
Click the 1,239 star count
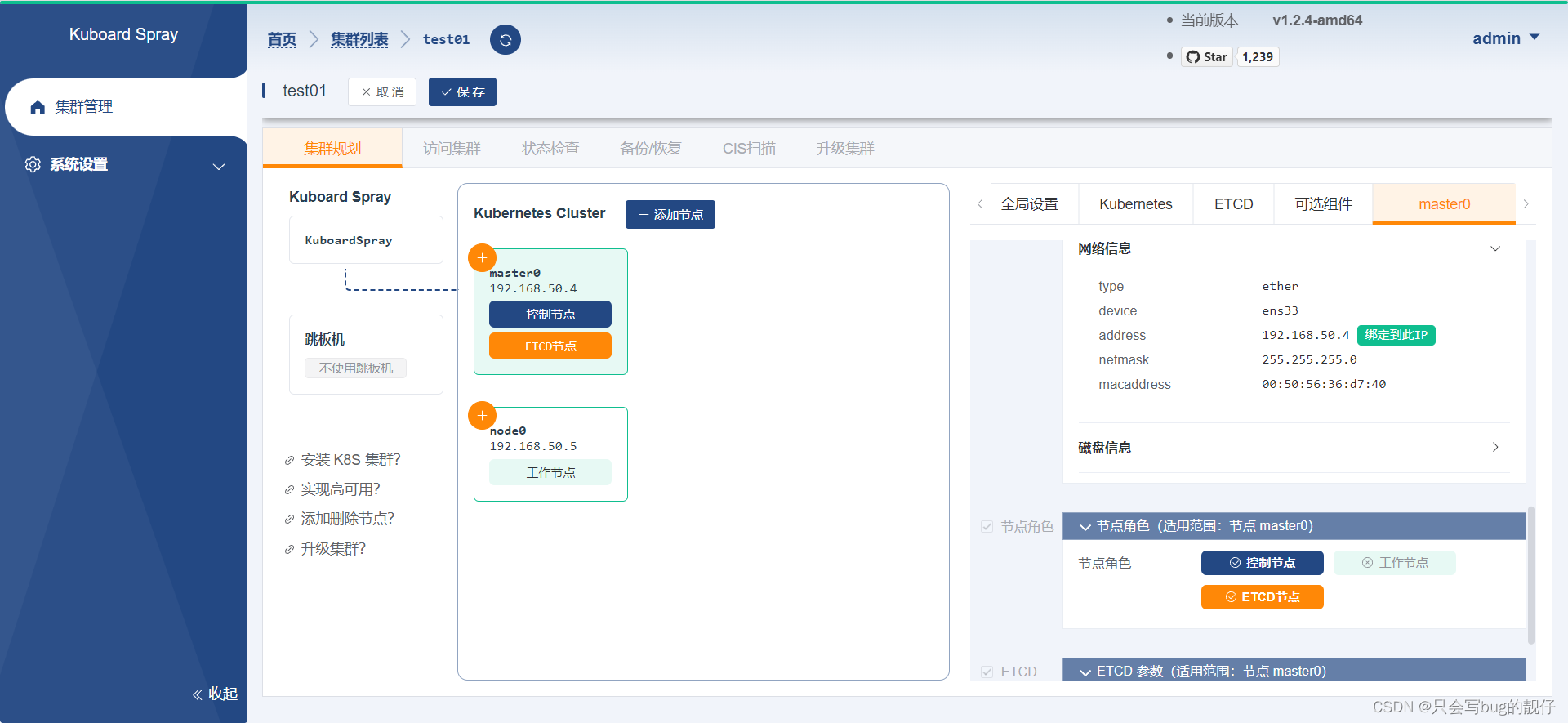pos(1258,56)
